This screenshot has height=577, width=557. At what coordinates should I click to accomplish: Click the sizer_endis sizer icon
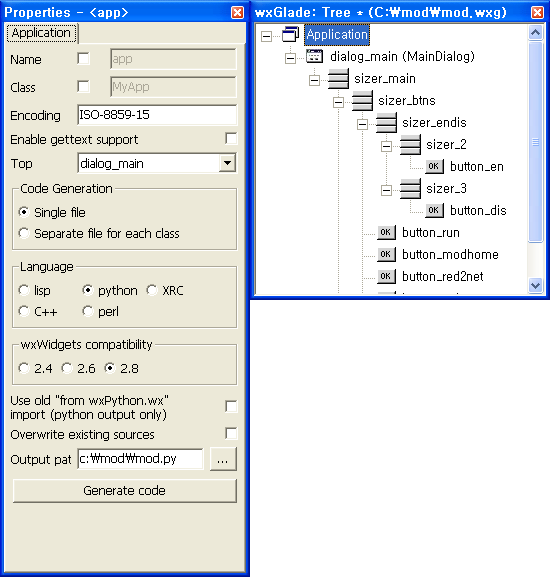[x=386, y=123]
